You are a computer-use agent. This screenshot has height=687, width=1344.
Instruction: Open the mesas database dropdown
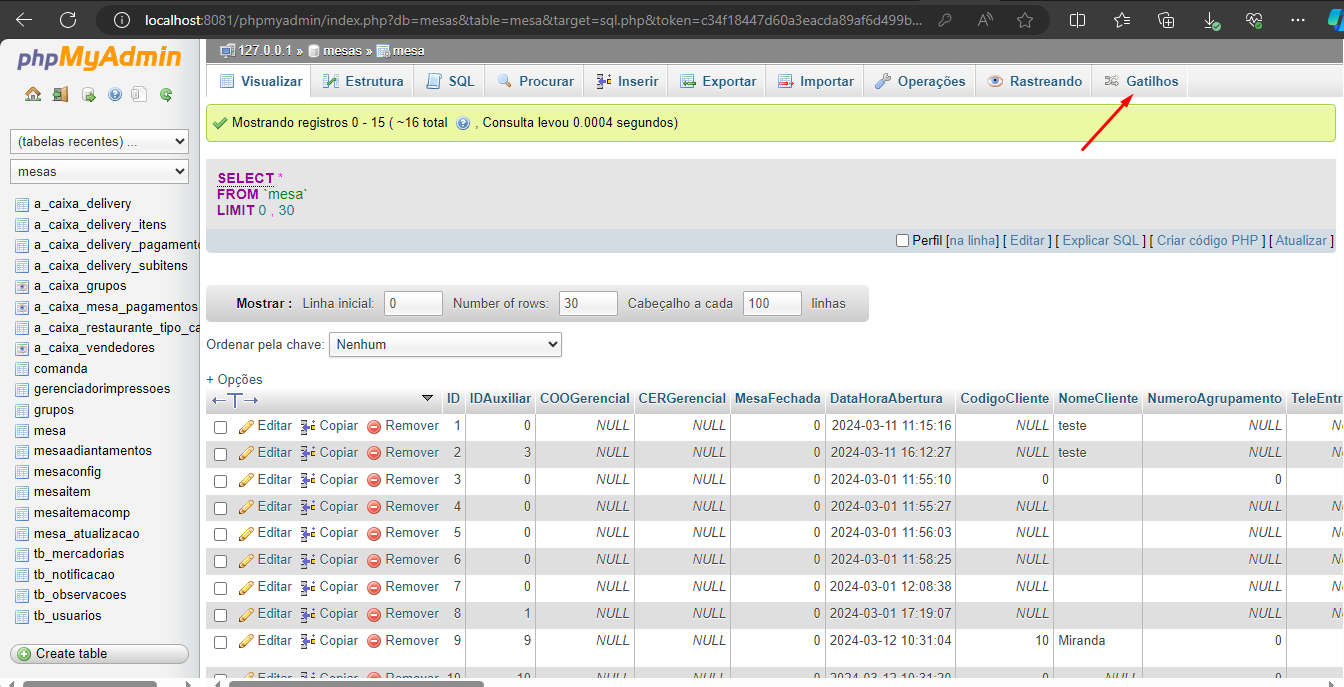tap(99, 172)
